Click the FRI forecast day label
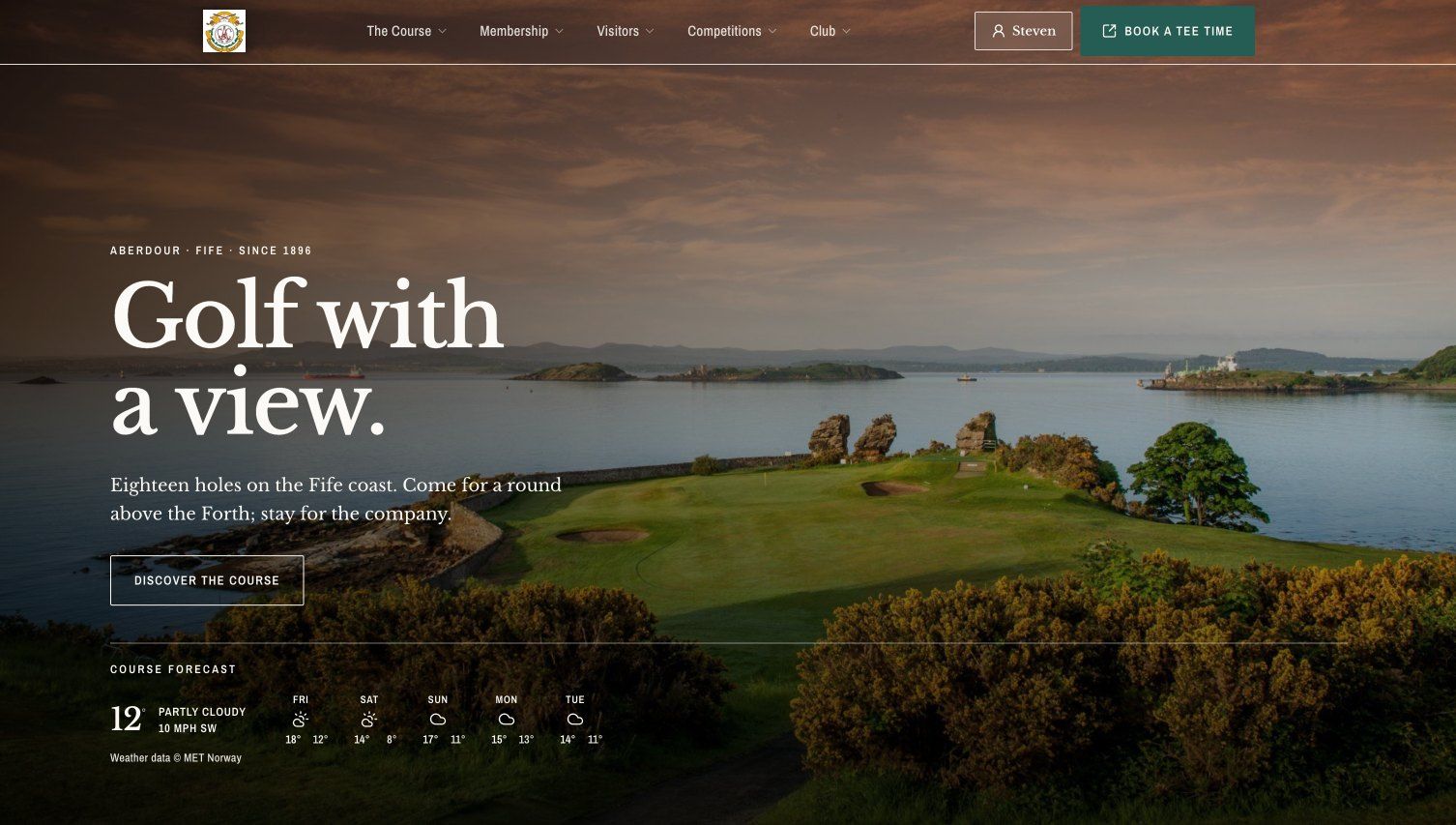The width and height of the screenshot is (1456, 825). click(x=301, y=699)
